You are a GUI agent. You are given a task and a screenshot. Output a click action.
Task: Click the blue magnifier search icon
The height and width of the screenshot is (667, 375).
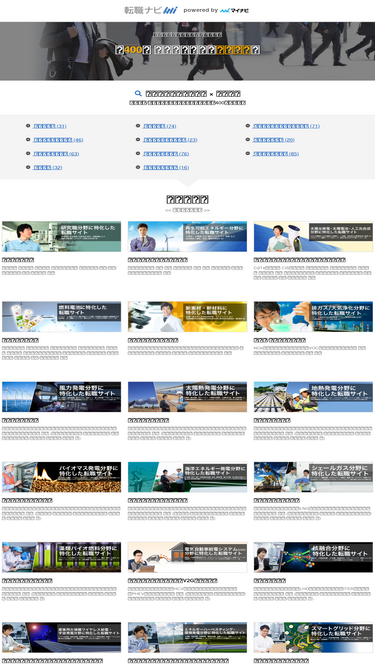138,94
